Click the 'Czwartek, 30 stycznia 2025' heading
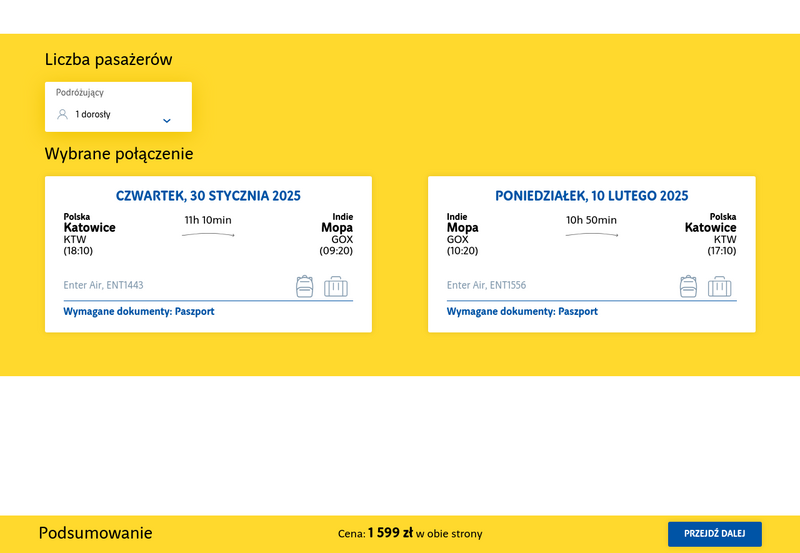Image resolution: width=800 pixels, height=553 pixels. pos(208,196)
